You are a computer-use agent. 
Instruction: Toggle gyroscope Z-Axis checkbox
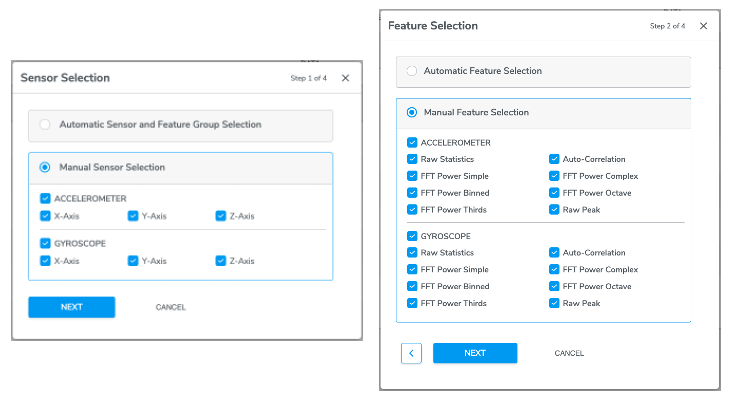coord(221,261)
